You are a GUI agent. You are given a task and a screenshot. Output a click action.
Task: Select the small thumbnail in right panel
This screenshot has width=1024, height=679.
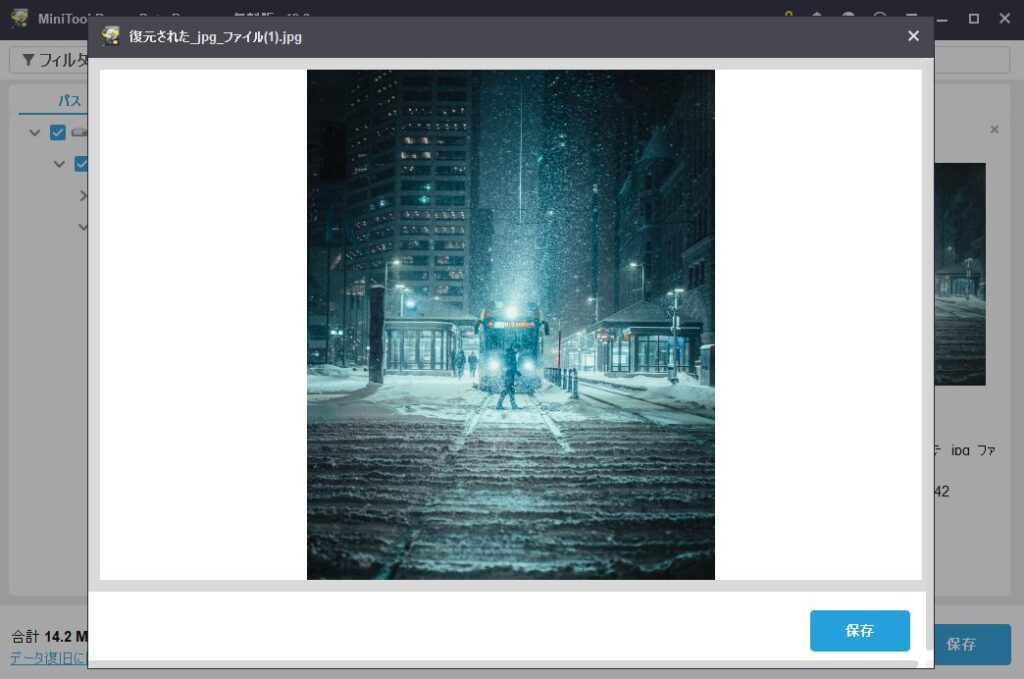click(959, 274)
